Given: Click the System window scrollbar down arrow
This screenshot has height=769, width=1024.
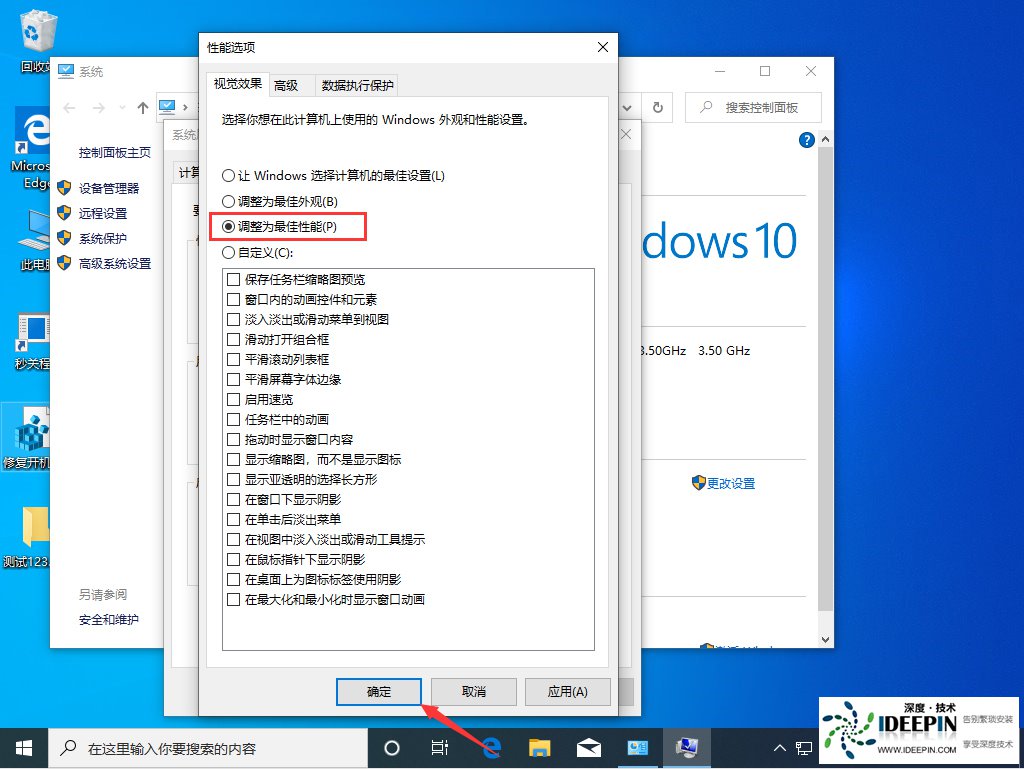Looking at the screenshot, I should coord(825,640).
